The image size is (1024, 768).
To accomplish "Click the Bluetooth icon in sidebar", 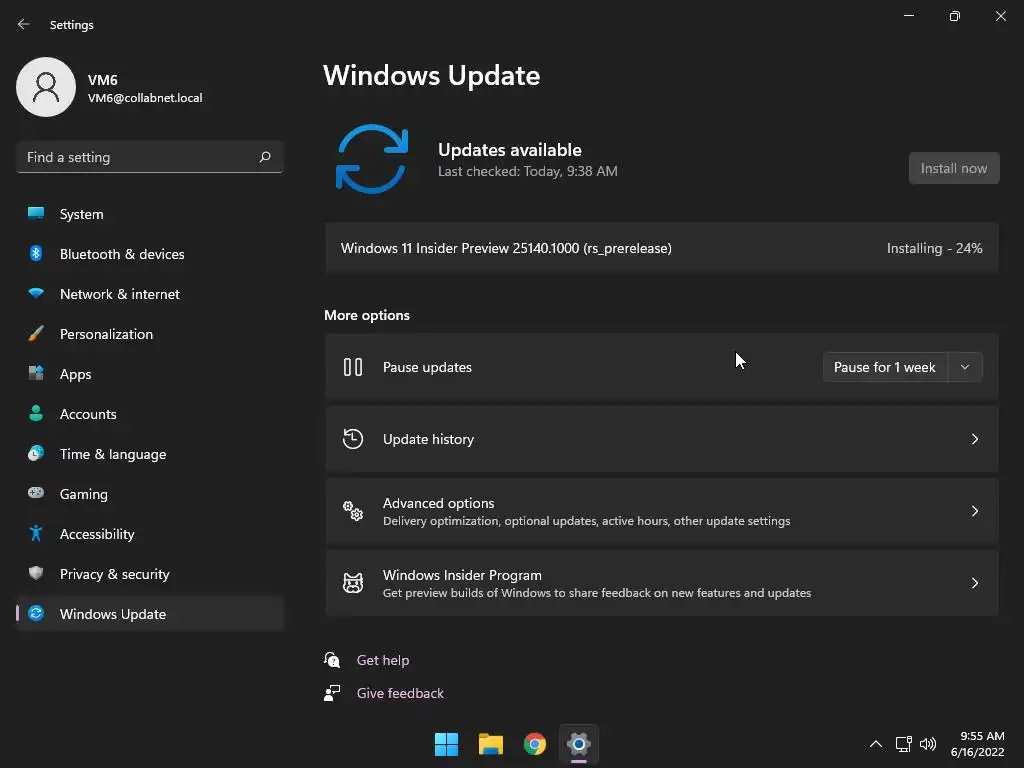I will (36, 253).
